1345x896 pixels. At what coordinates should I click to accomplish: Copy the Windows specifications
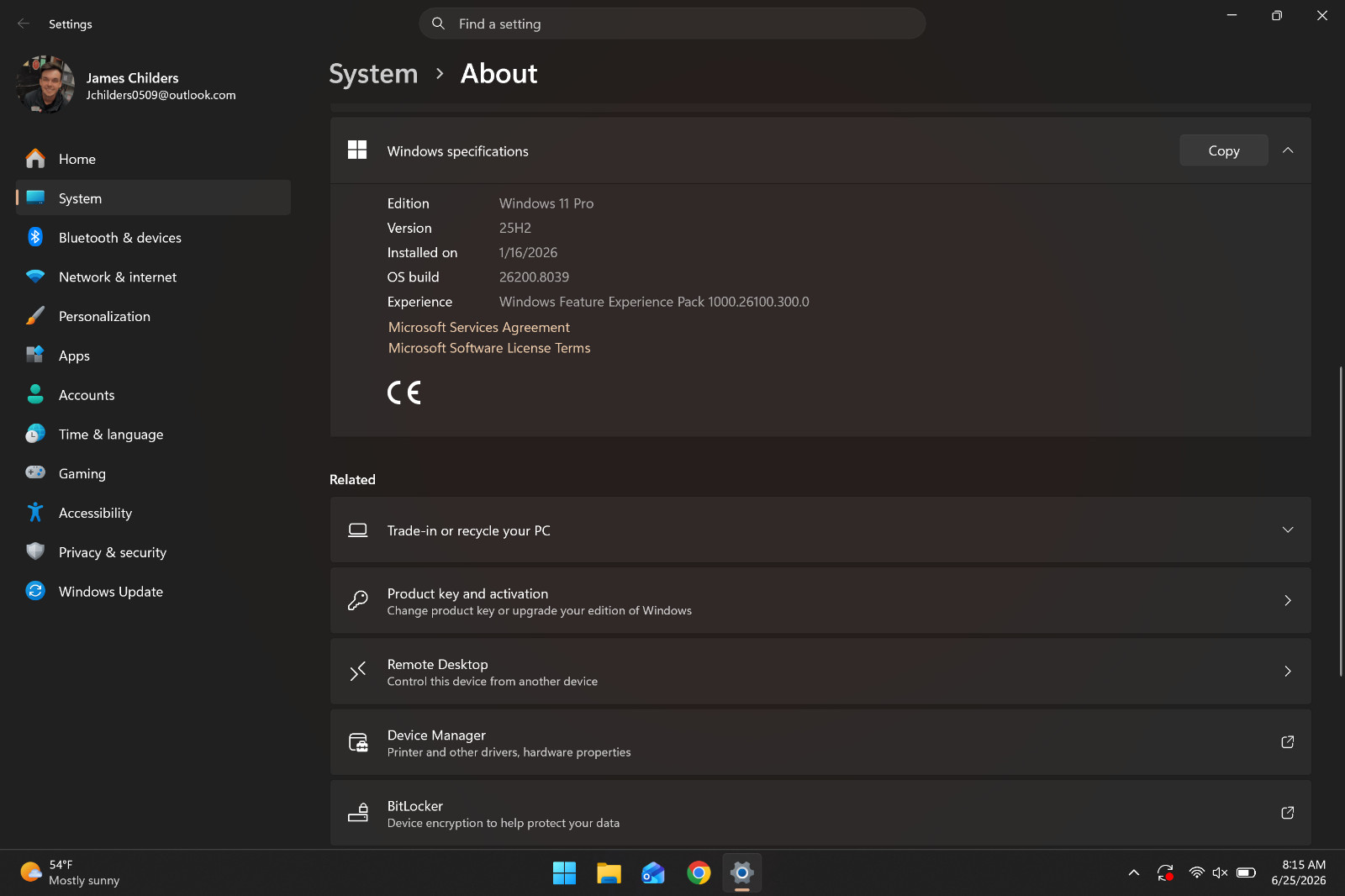[x=1223, y=150]
